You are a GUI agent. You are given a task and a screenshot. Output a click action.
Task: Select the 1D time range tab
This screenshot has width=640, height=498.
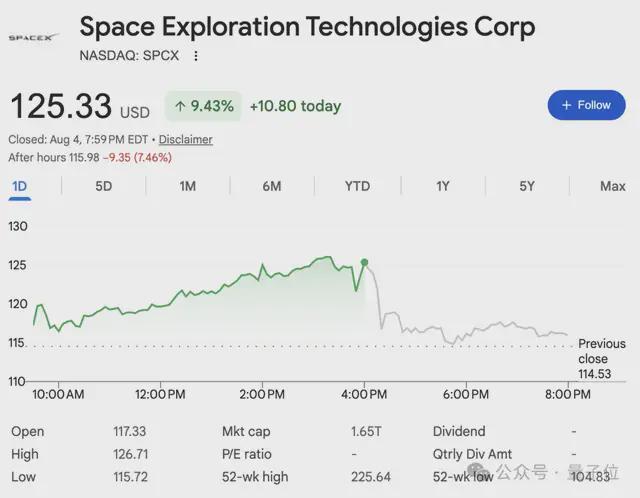(19, 187)
